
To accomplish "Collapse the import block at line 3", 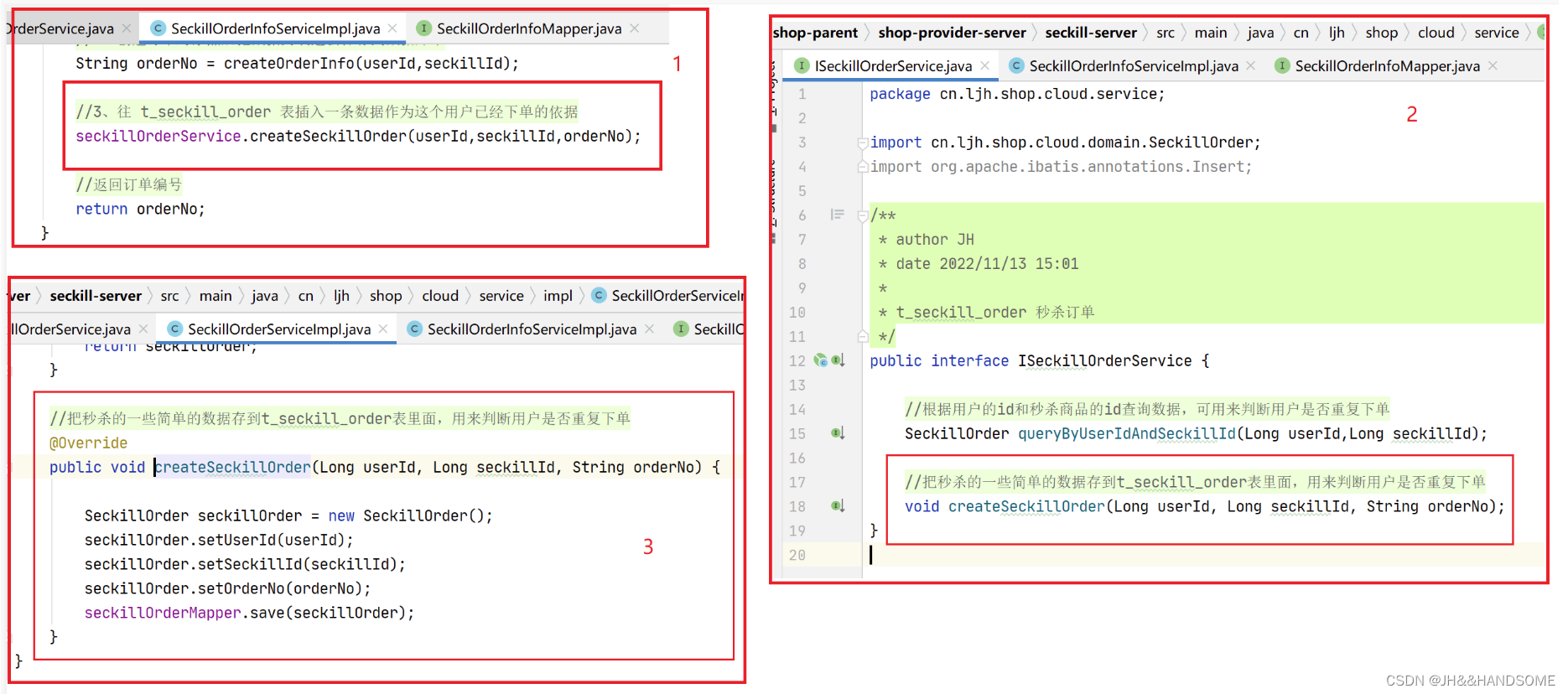I will 863,143.
